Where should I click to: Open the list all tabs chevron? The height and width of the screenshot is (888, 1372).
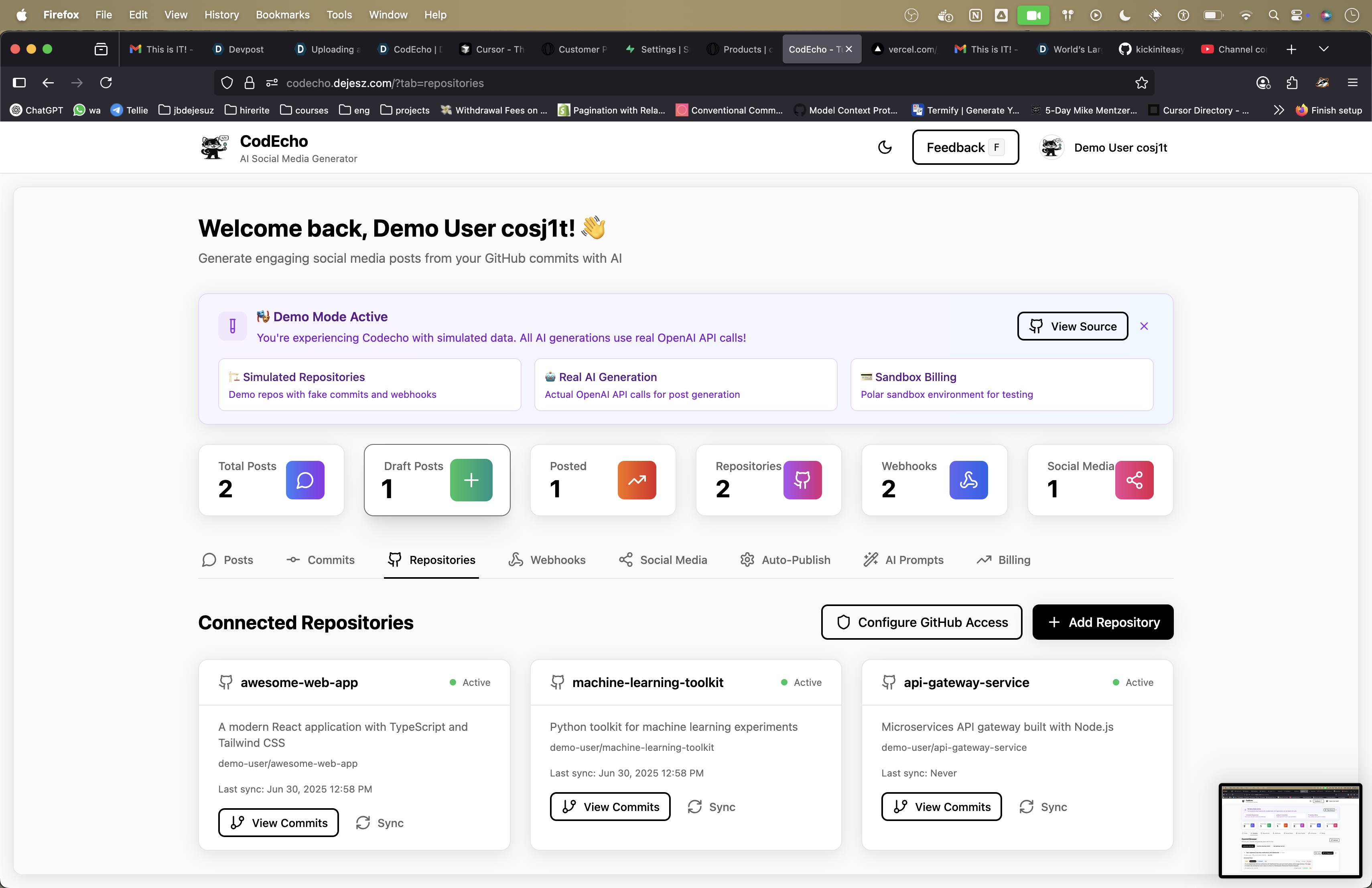[x=1323, y=49]
